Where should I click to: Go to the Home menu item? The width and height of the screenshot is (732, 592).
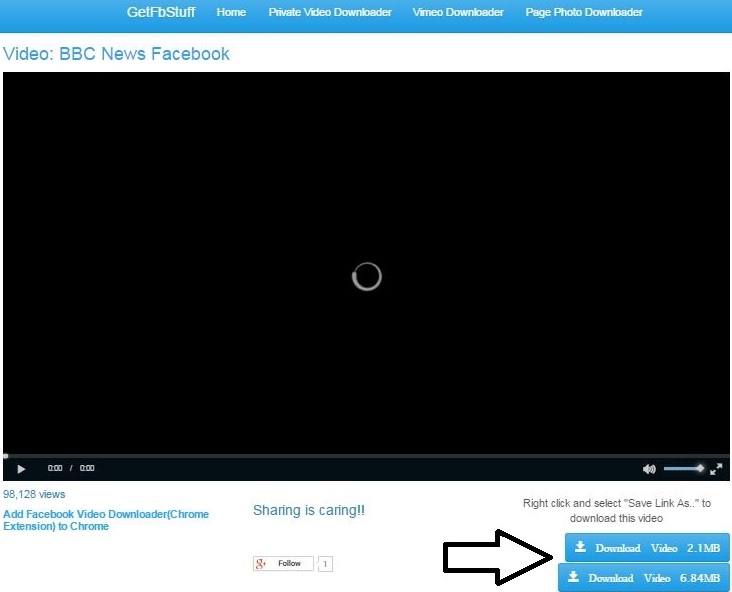[231, 13]
